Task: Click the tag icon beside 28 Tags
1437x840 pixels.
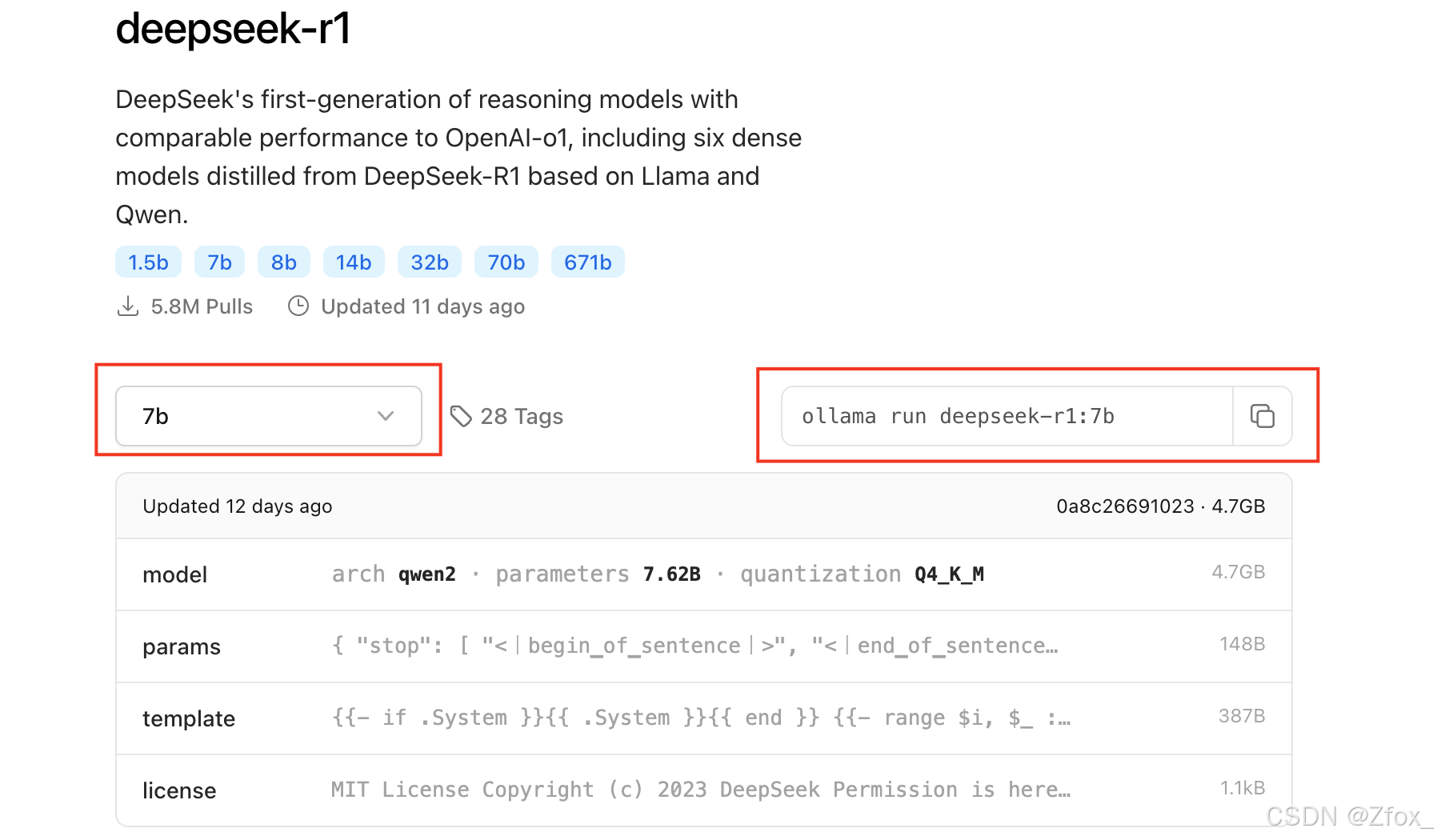Action: pos(461,416)
